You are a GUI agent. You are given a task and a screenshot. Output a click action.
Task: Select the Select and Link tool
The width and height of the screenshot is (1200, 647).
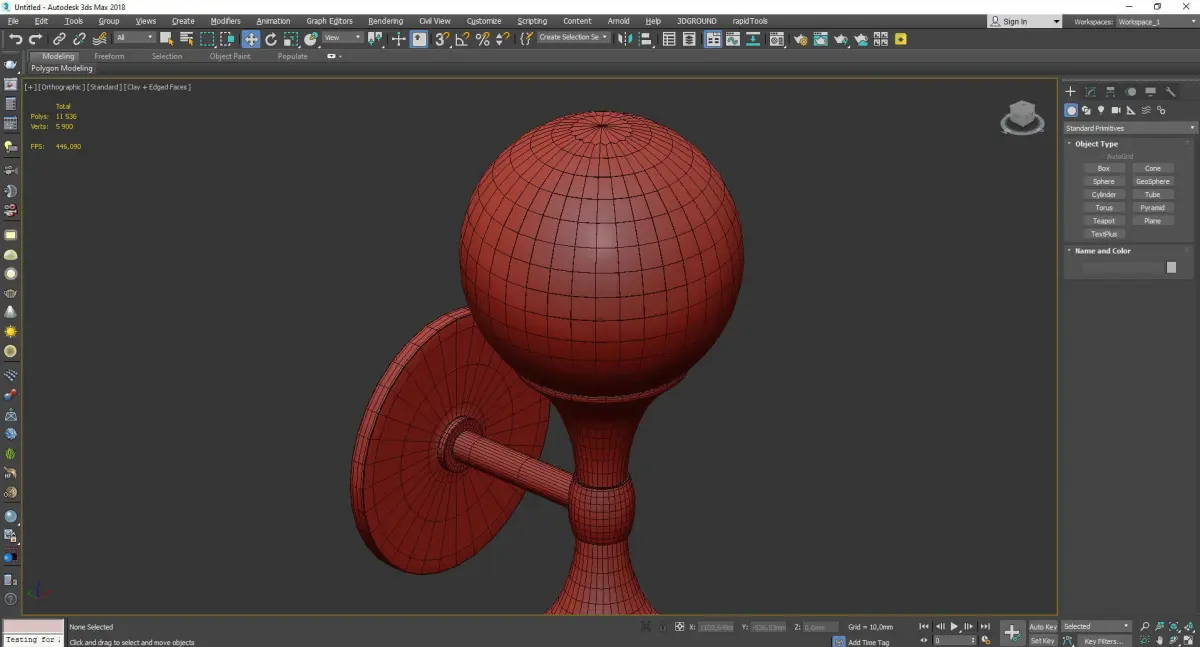(x=60, y=39)
